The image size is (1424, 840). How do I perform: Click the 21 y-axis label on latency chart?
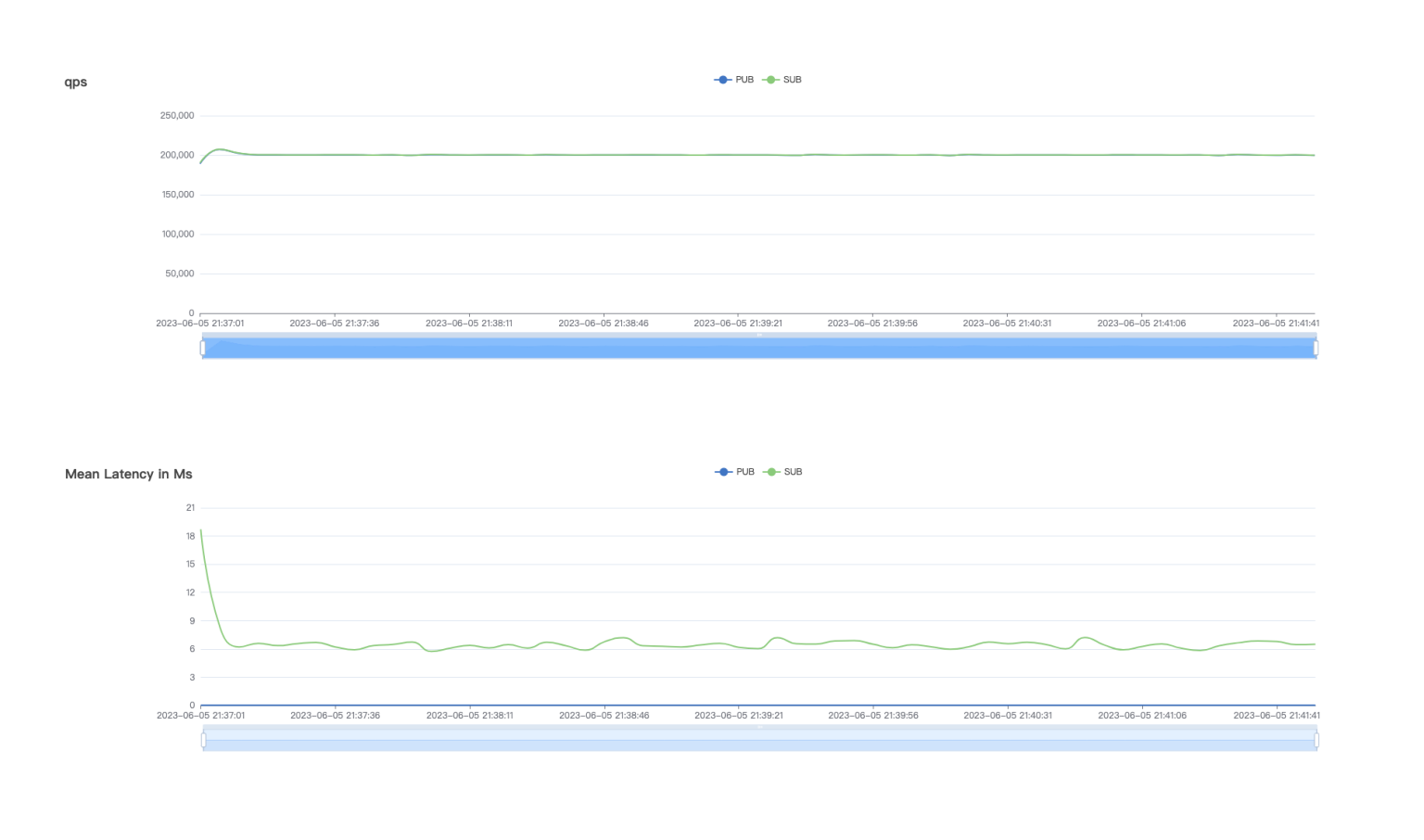pyautogui.click(x=190, y=507)
